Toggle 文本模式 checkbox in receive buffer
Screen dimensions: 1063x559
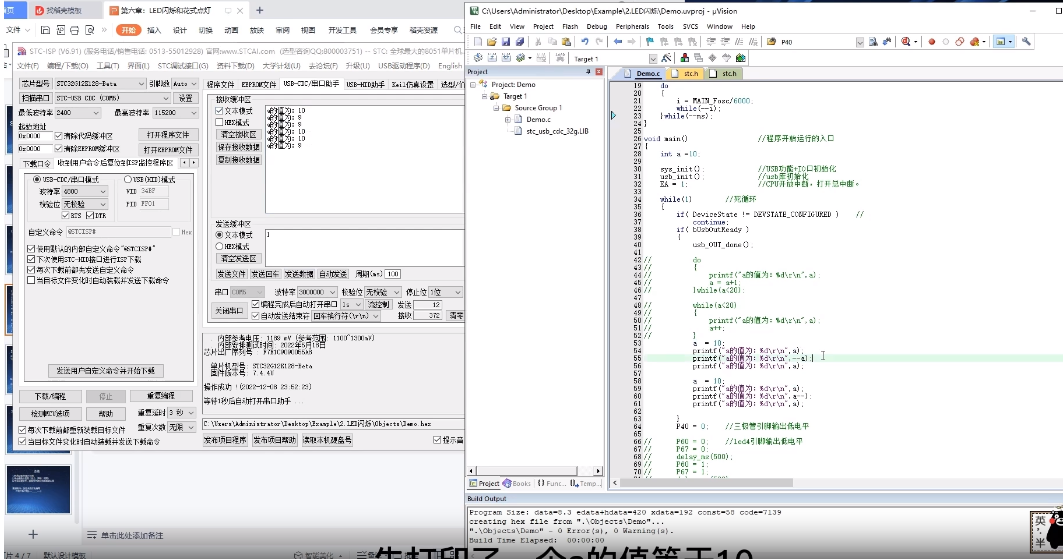point(219,110)
